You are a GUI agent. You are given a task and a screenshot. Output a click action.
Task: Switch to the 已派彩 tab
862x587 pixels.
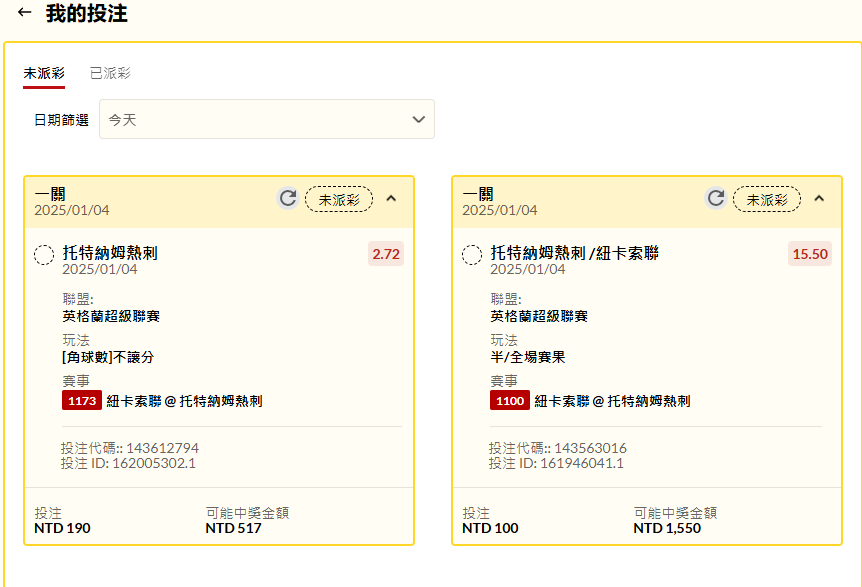pyautogui.click(x=110, y=73)
